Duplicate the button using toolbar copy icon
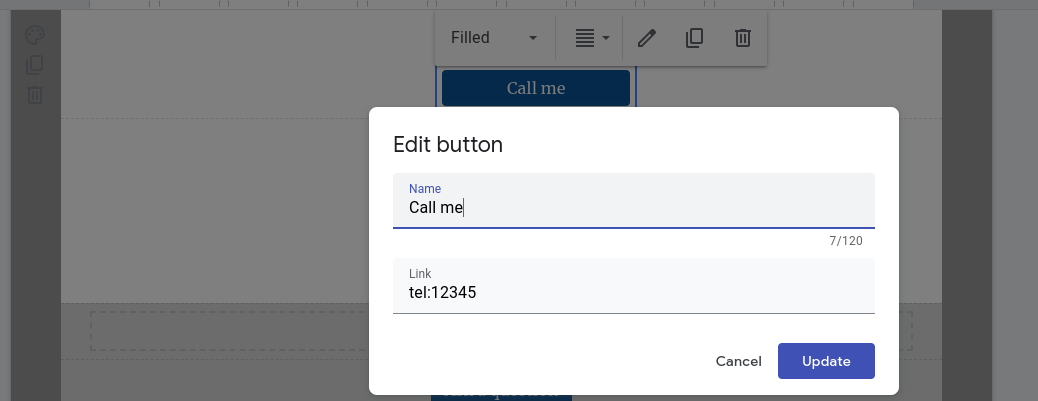The image size is (1038, 401). click(x=695, y=38)
